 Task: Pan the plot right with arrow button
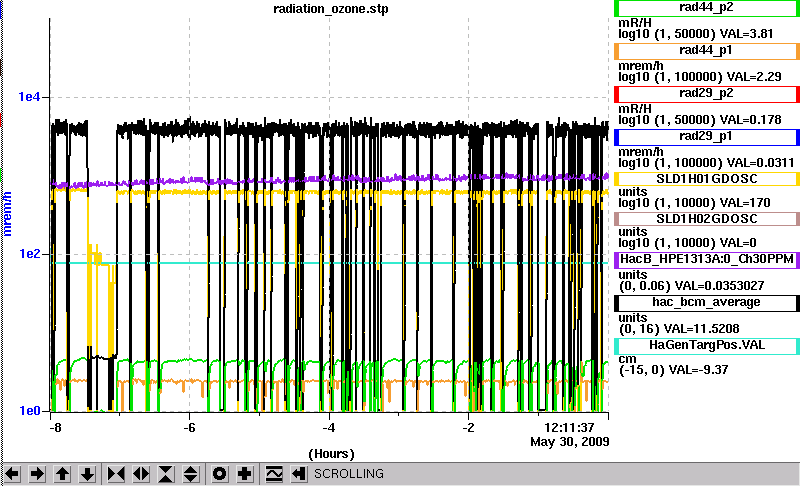(x=37, y=474)
